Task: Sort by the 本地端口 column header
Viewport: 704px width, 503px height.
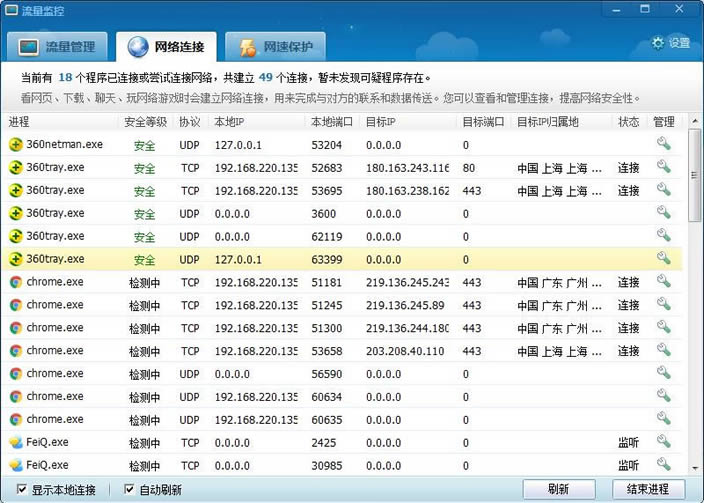Action: (332, 122)
